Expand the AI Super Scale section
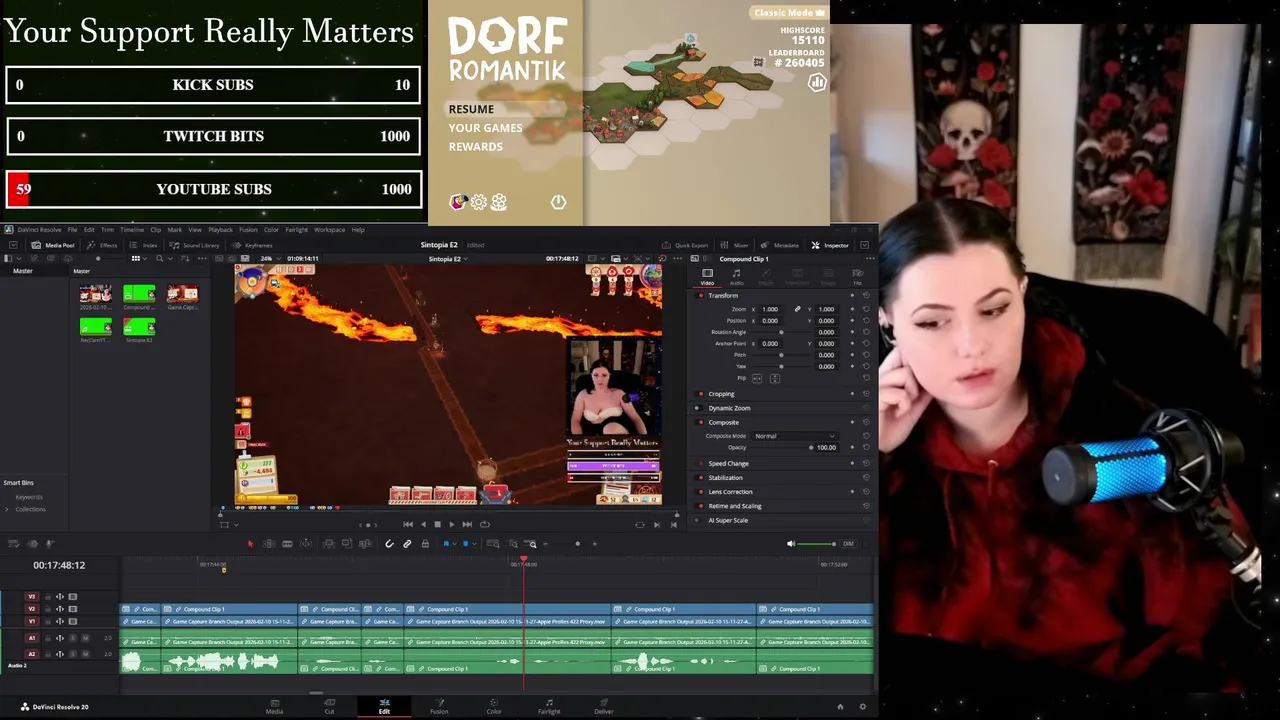 tap(728, 520)
